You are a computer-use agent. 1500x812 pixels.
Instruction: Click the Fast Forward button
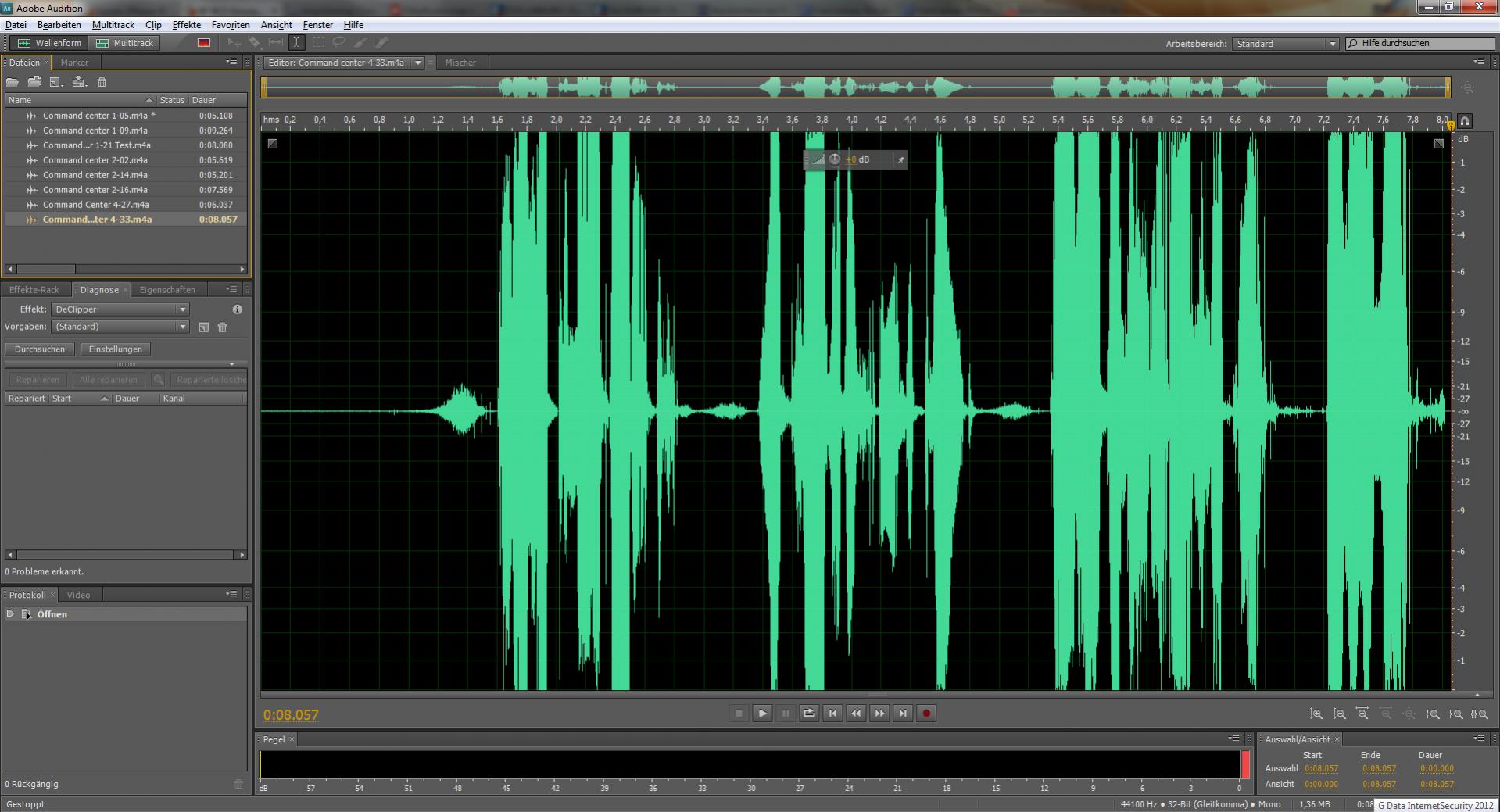tap(879, 714)
